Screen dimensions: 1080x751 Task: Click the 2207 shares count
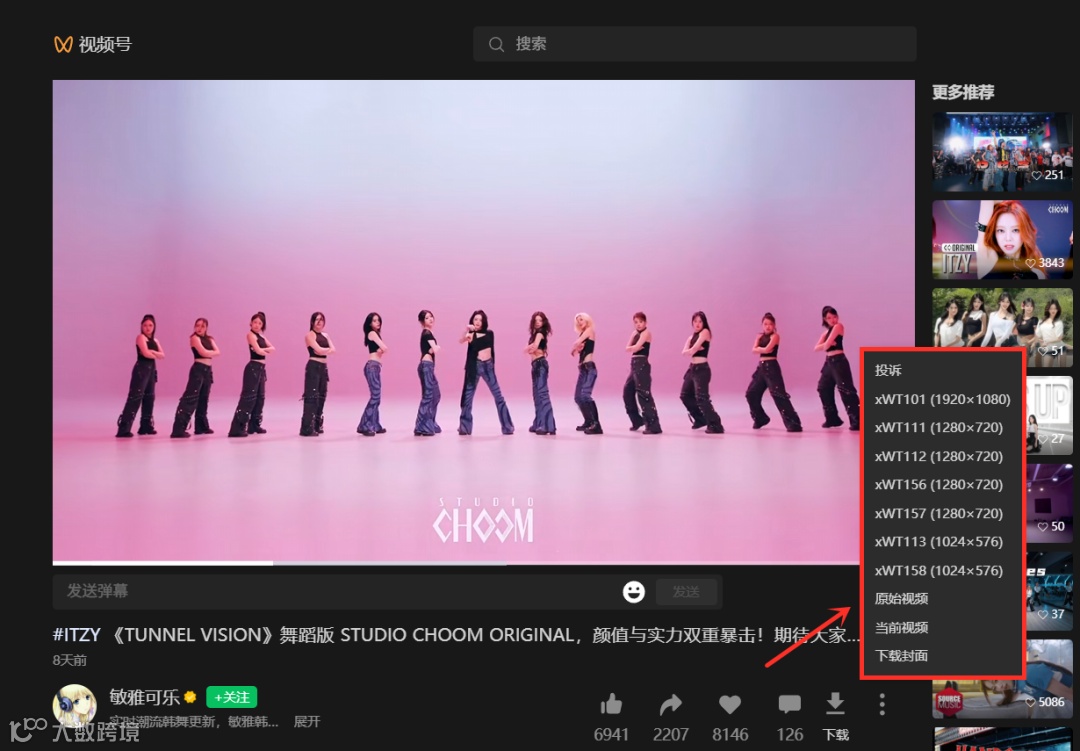(x=670, y=734)
